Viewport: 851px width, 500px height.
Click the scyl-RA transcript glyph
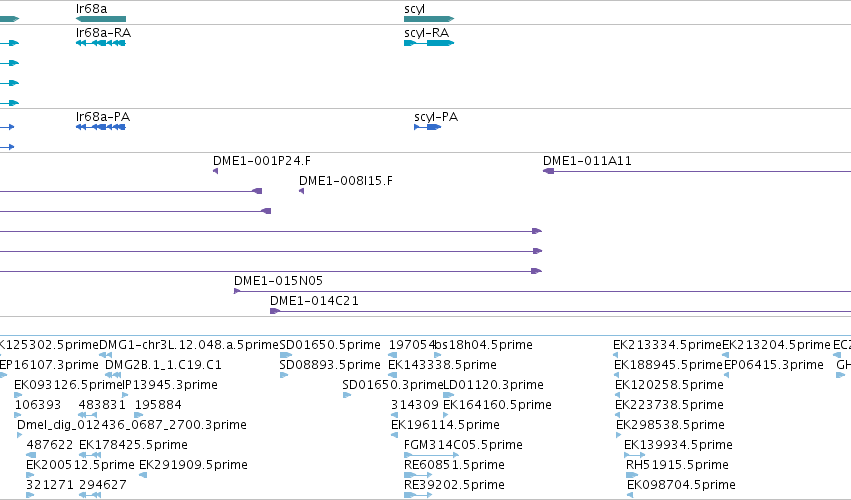[x=429, y=43]
